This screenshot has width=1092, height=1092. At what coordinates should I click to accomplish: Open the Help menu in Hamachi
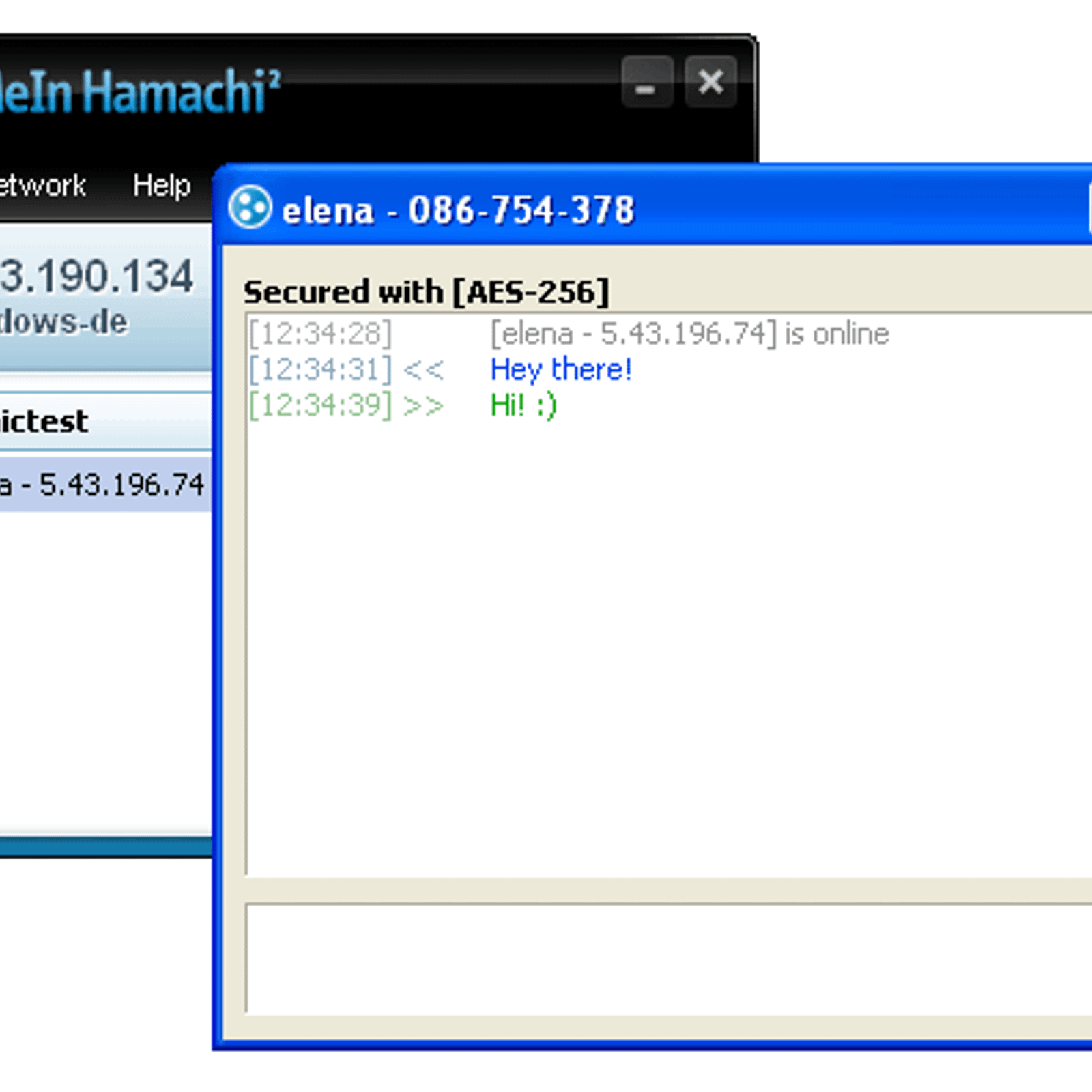161,185
